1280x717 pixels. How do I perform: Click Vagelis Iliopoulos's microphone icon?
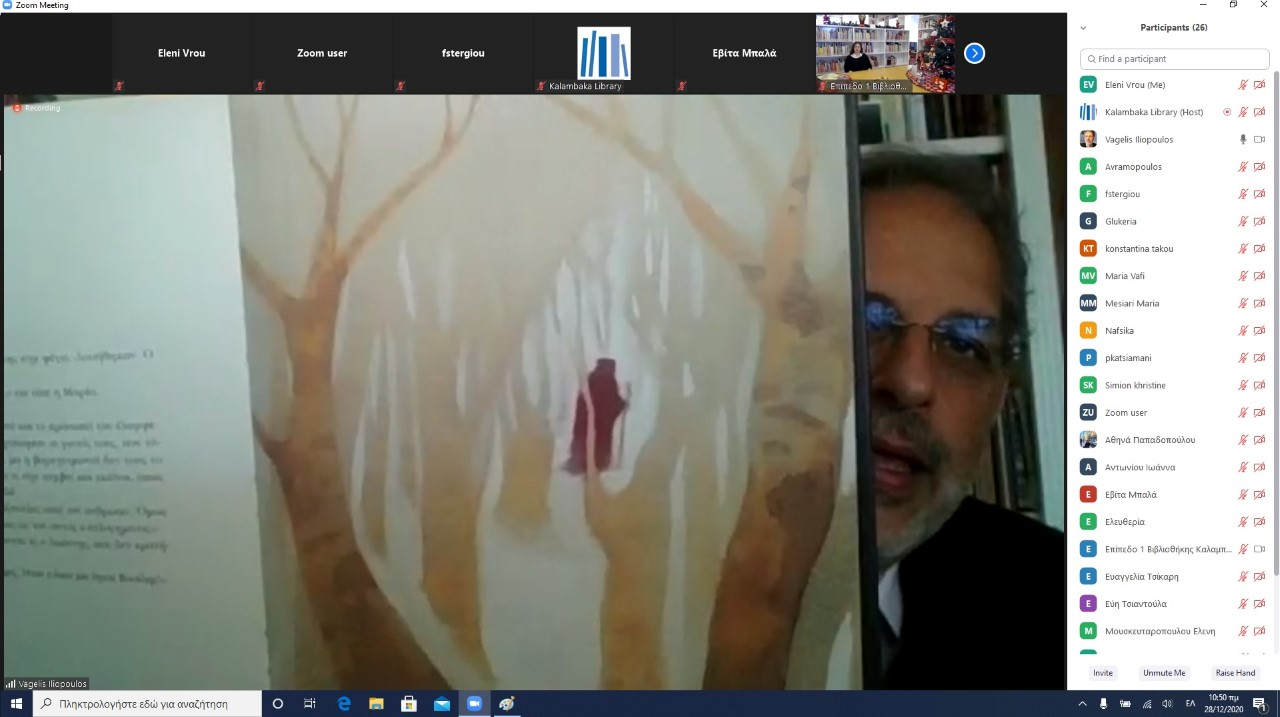[x=1243, y=139]
